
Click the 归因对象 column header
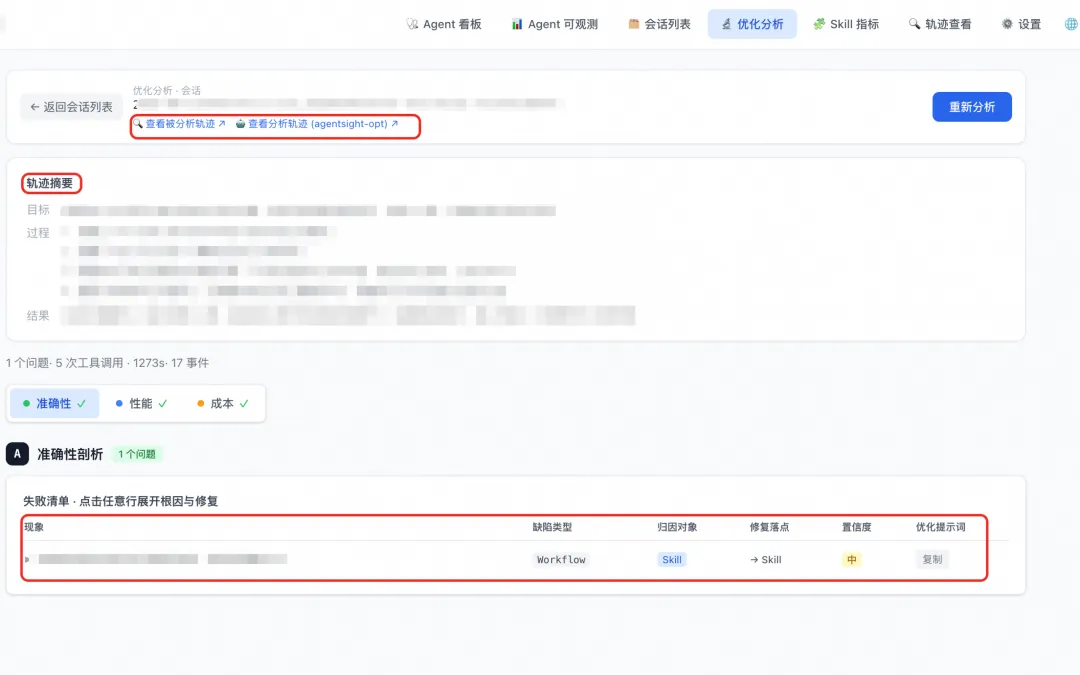(677, 527)
